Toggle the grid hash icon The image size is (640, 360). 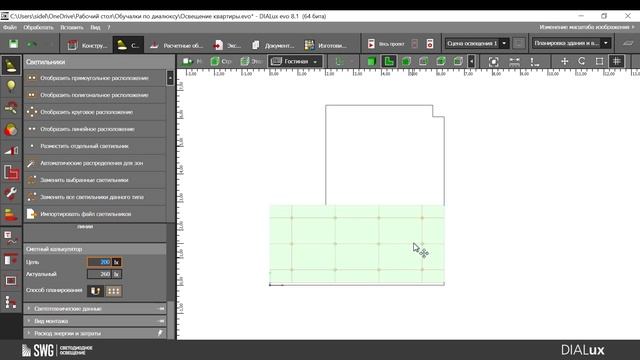point(617,61)
